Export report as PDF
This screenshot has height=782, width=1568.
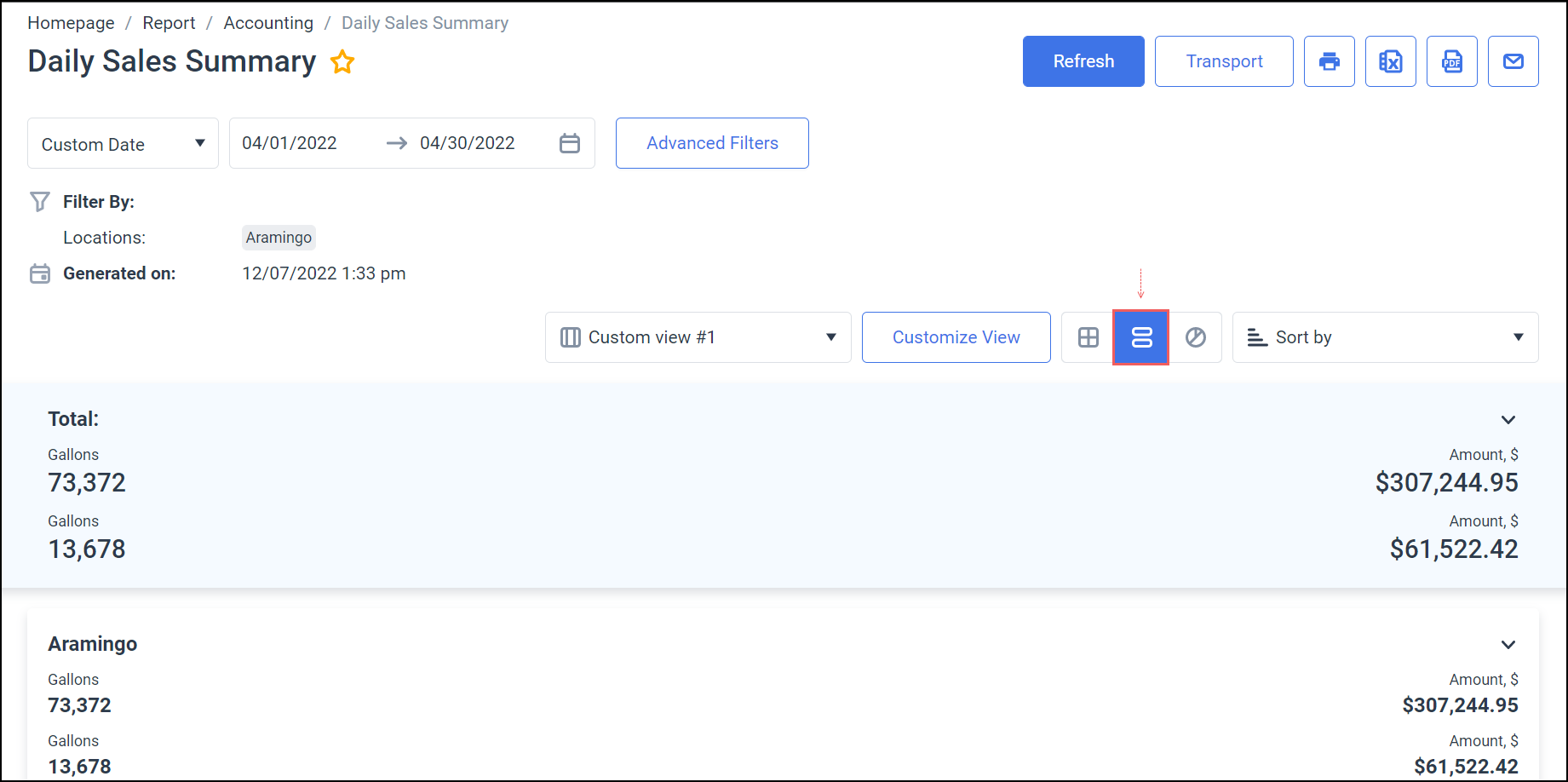[1451, 61]
